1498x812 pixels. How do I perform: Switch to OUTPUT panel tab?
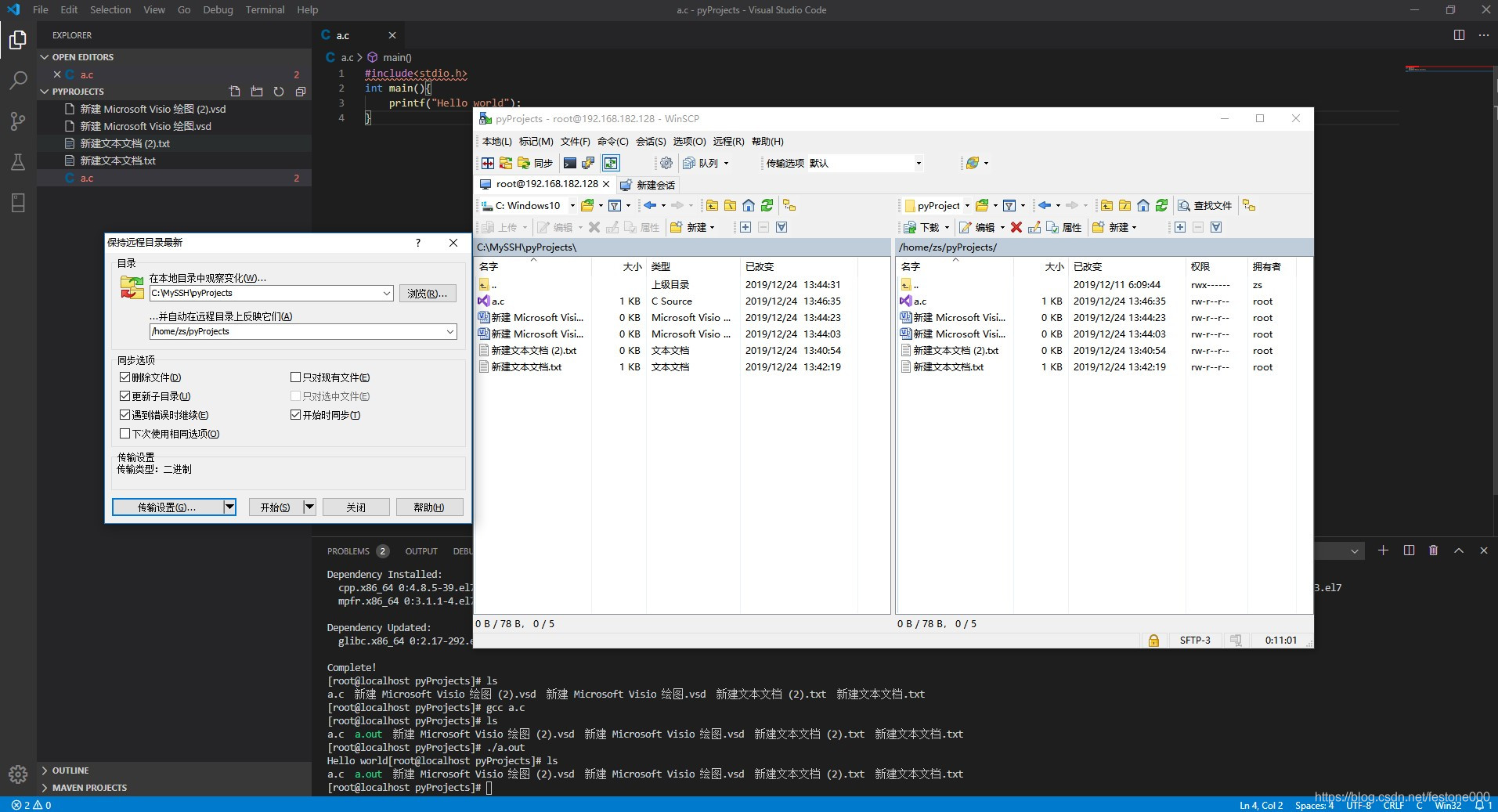point(421,551)
